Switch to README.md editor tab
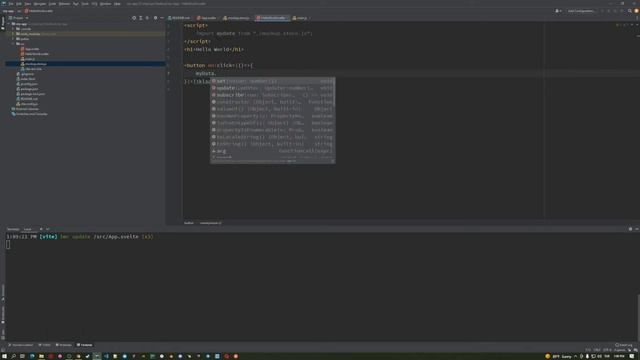This screenshot has width=640, height=360. [179, 18]
